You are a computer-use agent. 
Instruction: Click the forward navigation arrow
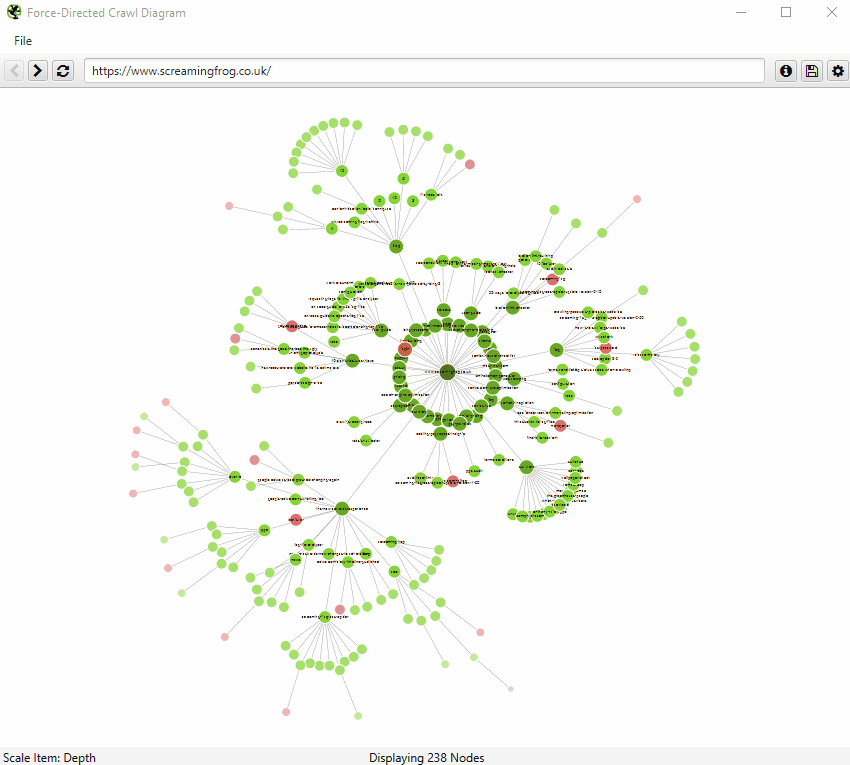[37, 70]
